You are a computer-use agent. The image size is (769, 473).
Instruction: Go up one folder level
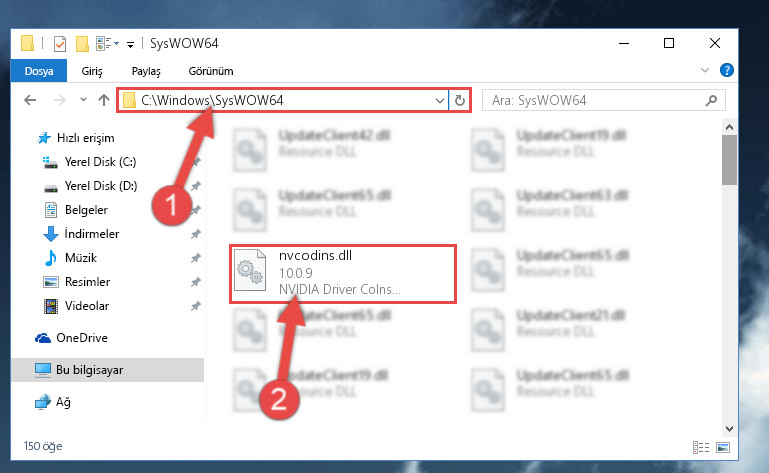tap(103, 100)
